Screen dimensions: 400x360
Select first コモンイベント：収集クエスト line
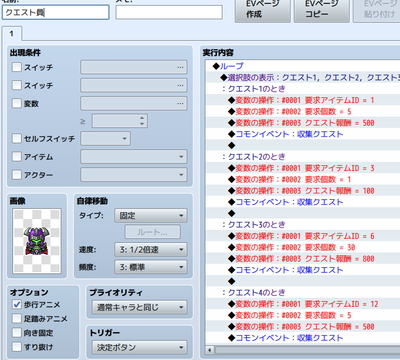coord(286,134)
